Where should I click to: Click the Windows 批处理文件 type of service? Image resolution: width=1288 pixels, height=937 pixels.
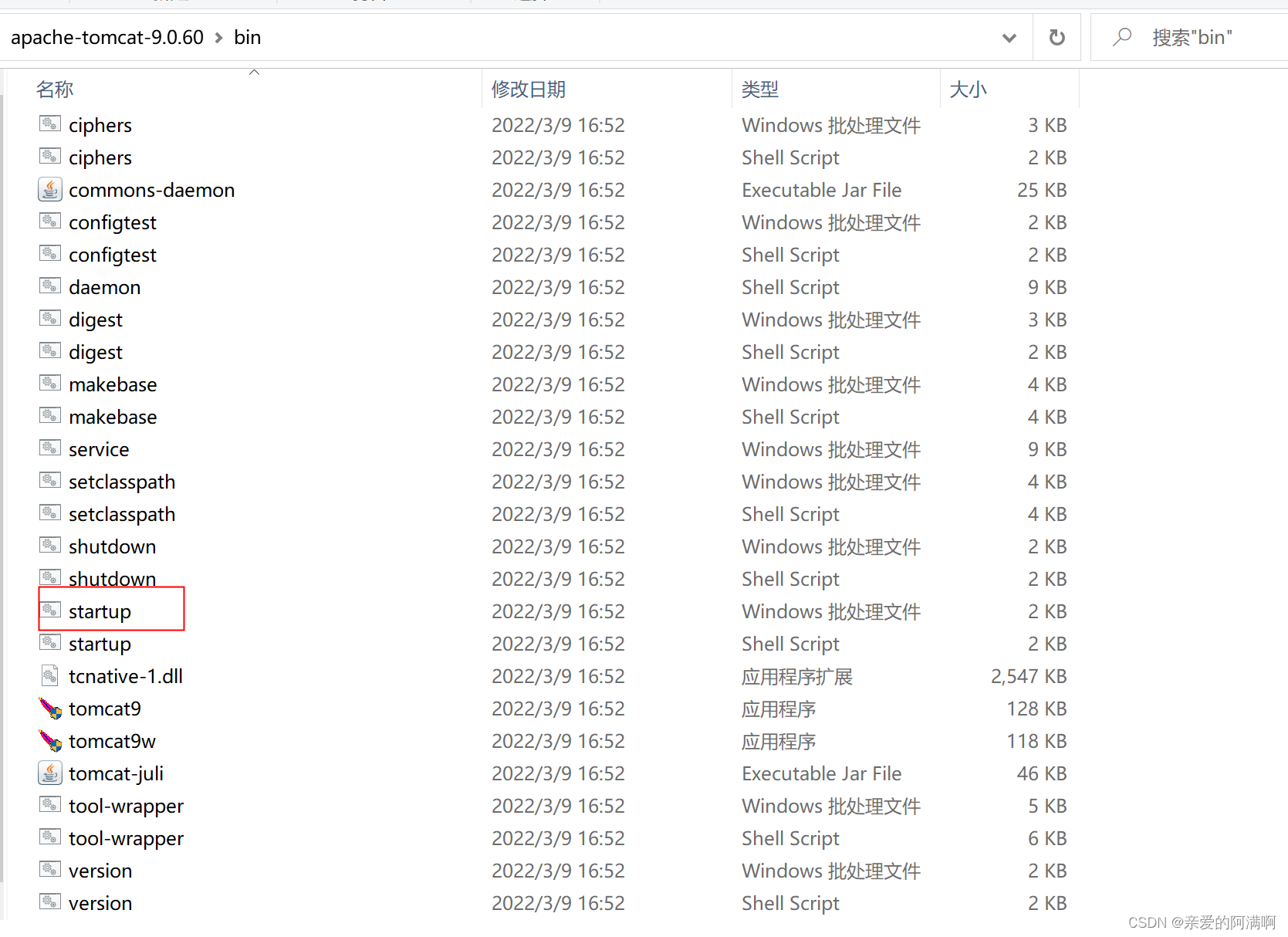point(831,449)
